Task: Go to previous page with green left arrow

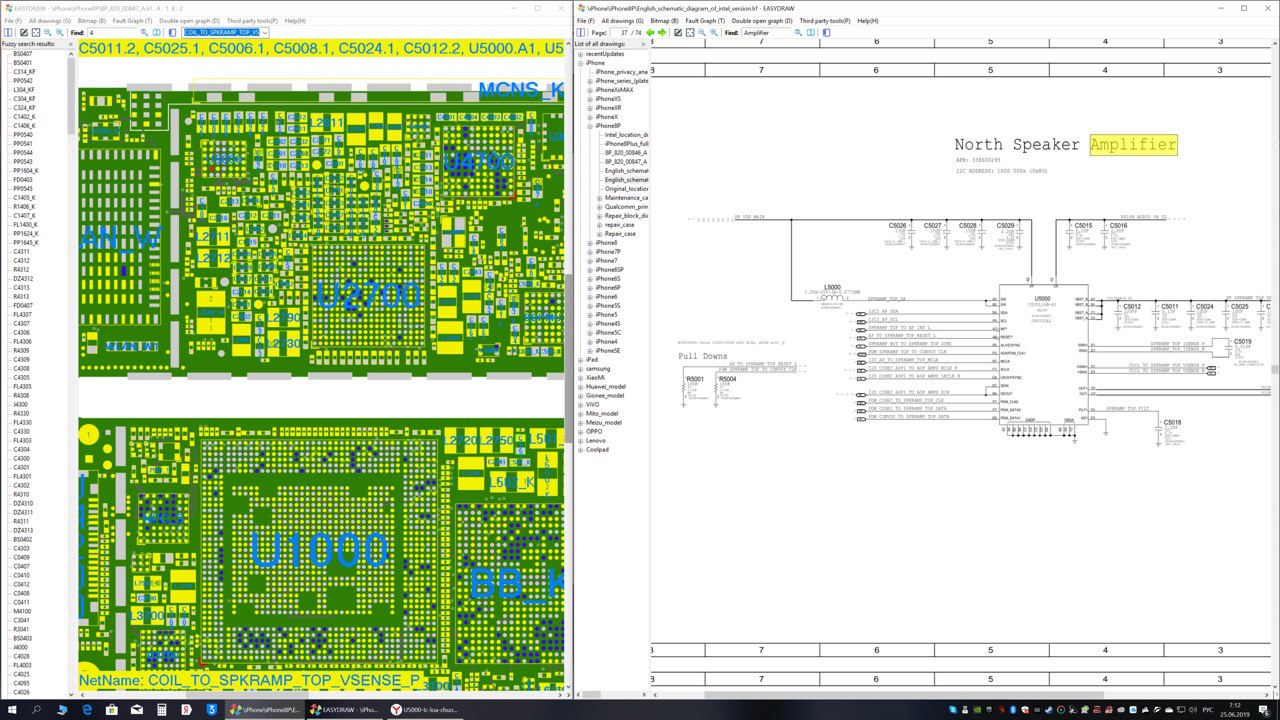Action: point(650,33)
